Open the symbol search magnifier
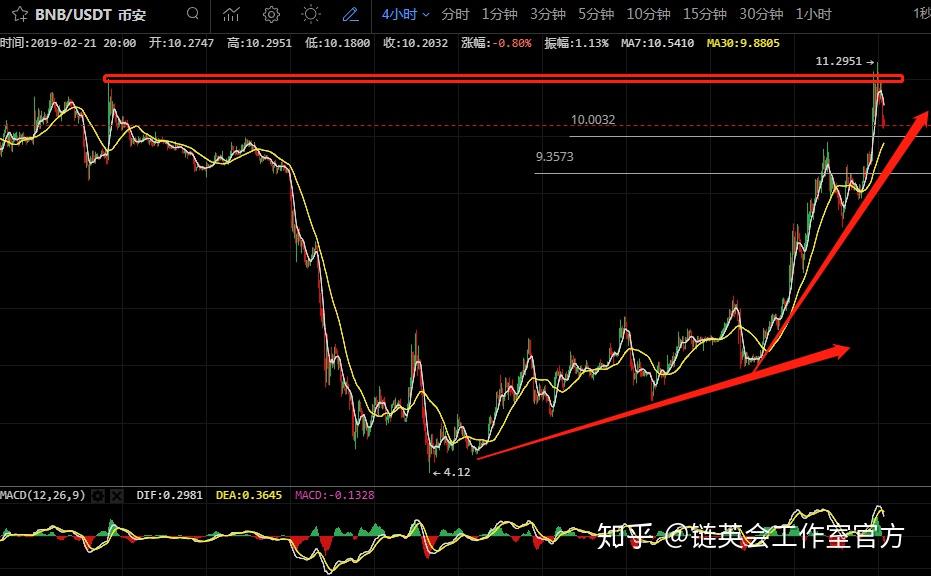 [192, 14]
